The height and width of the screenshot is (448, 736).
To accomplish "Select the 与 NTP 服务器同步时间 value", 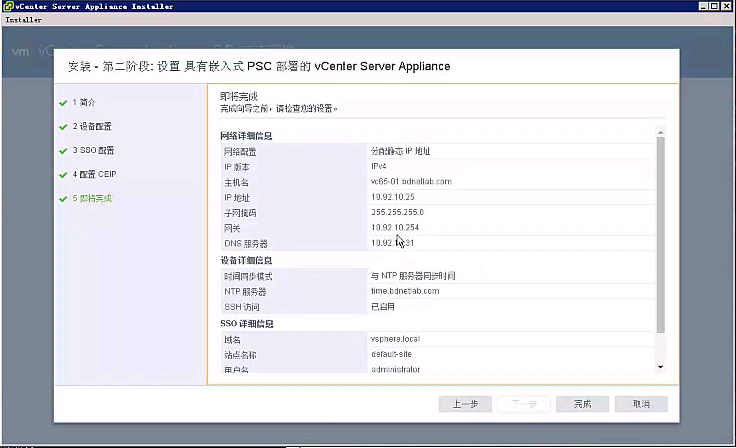I will pos(413,276).
